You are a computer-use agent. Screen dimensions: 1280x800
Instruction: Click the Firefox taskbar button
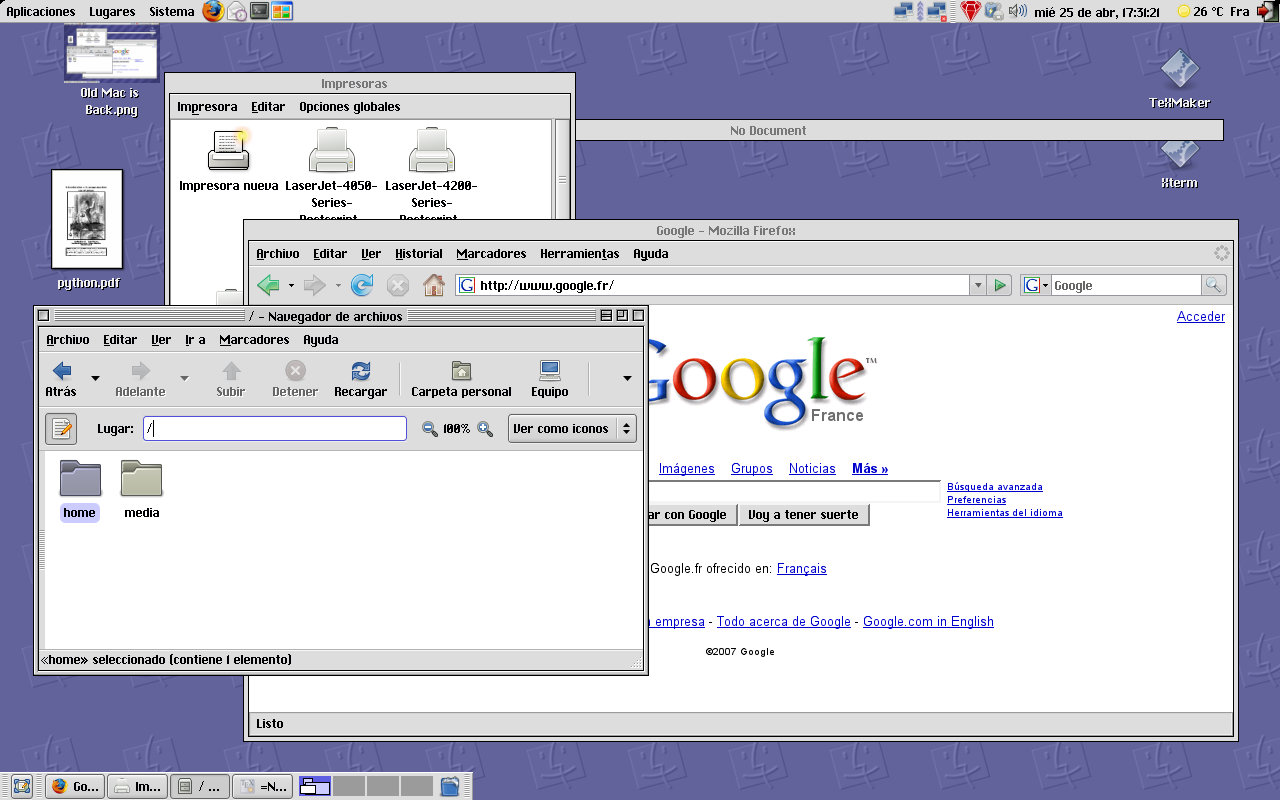75,786
